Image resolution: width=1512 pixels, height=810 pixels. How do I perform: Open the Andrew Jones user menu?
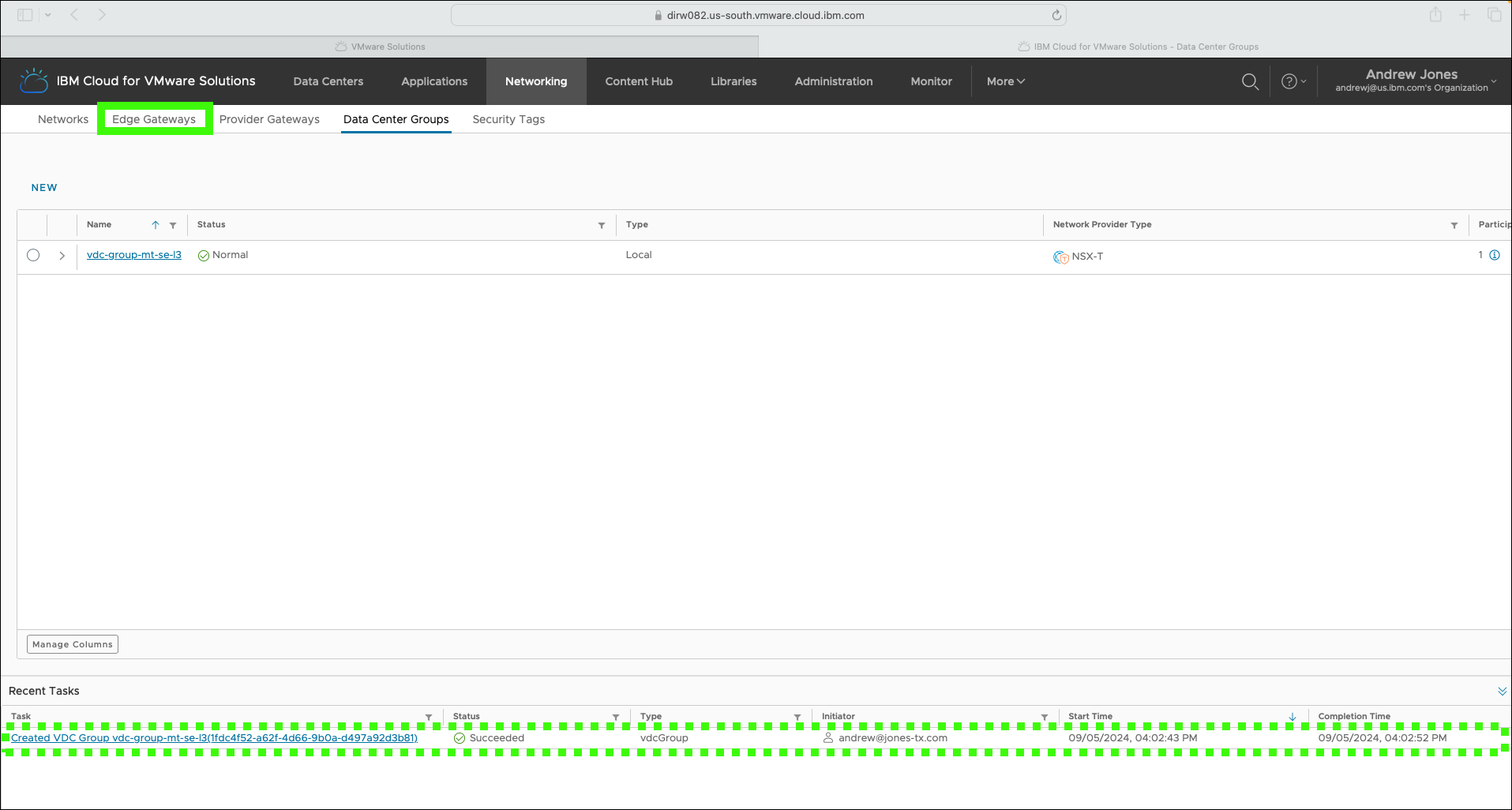tap(1416, 81)
